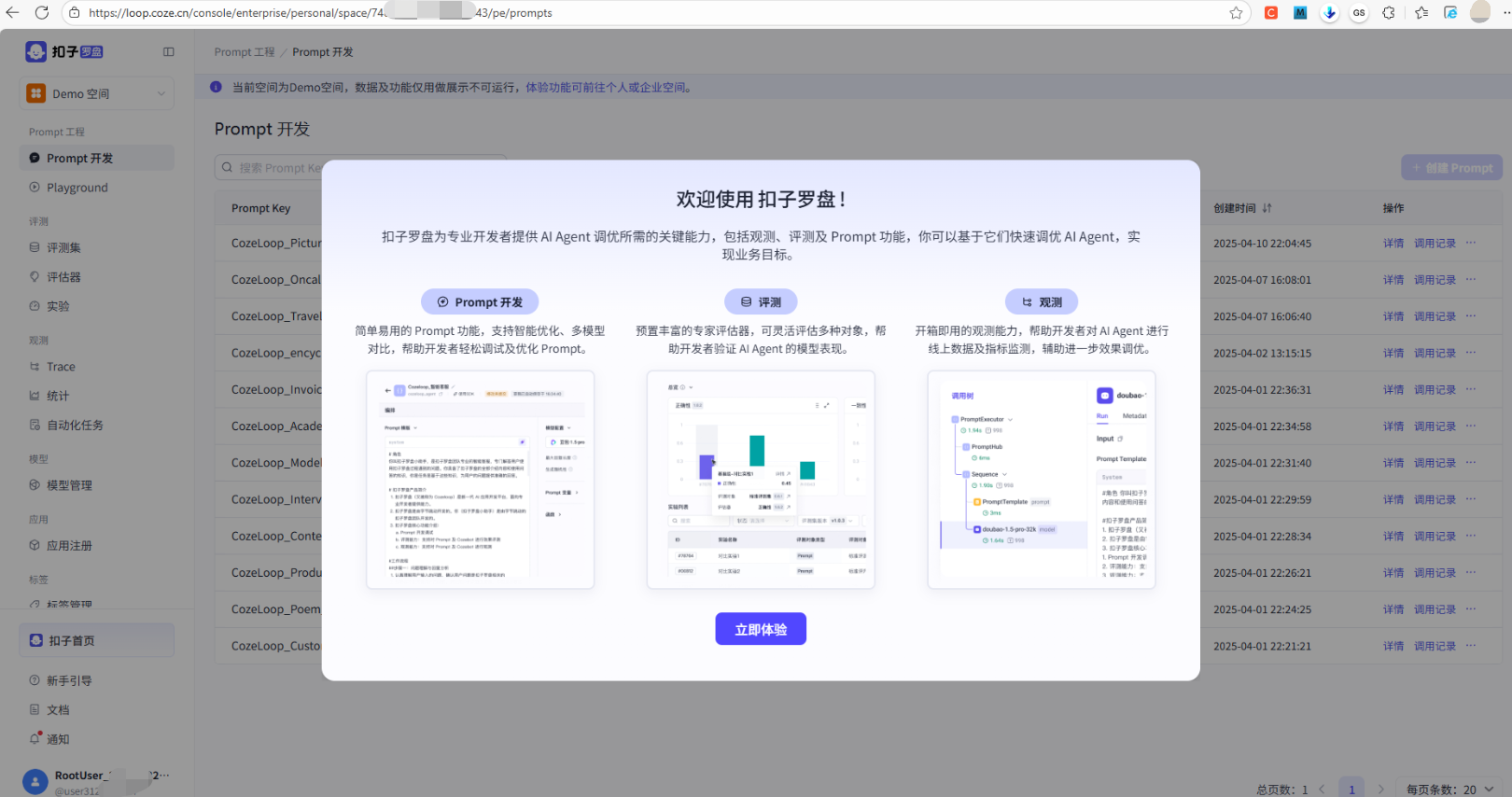1512x797 pixels.
Task: Go to 扣子首页
Action: point(97,640)
